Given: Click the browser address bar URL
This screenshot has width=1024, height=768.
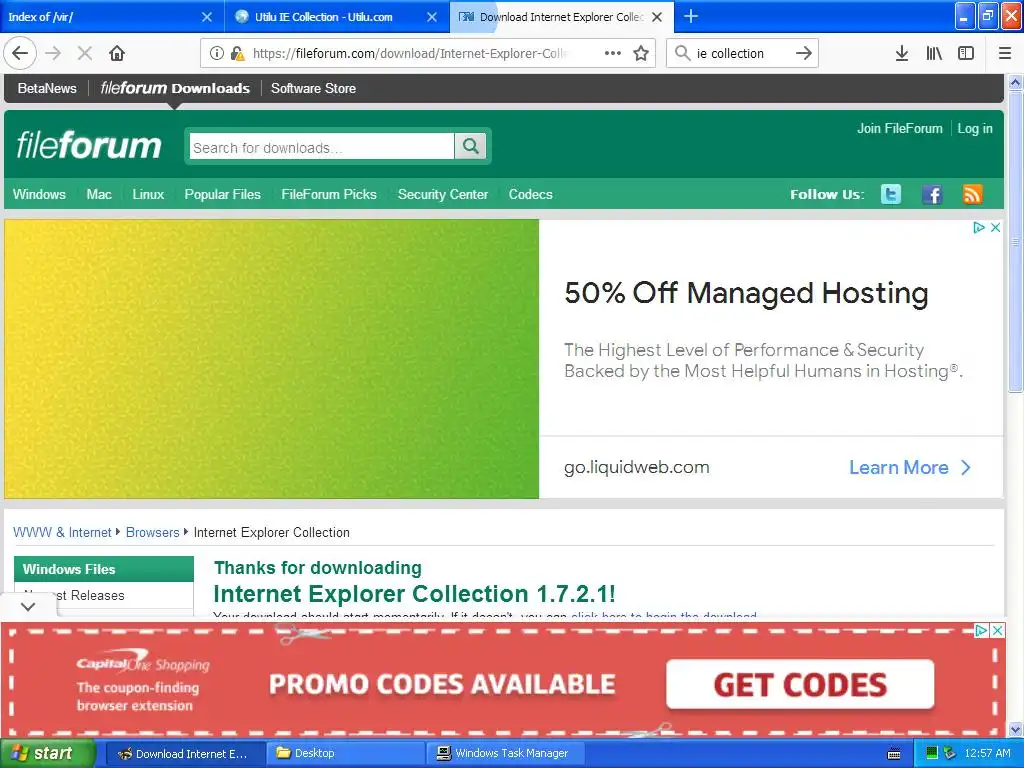Looking at the screenshot, I should (409, 54).
